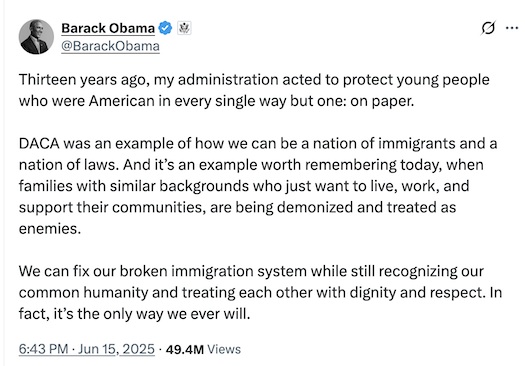
Task: Click the line 'fact, it's the only way'
Action: pos(135,314)
